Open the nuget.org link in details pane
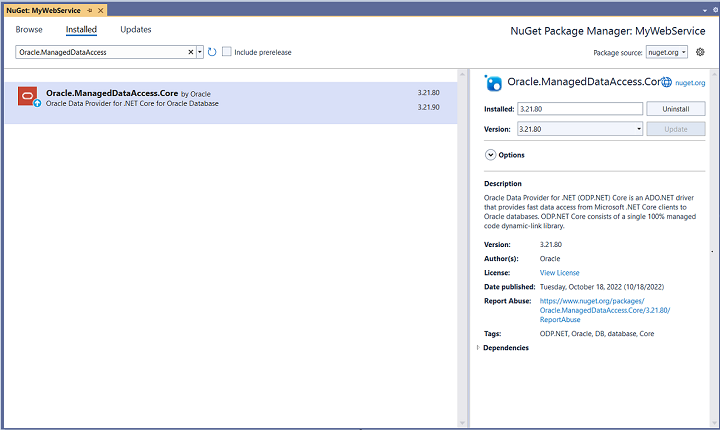Image resolution: width=720 pixels, height=430 pixels. pyautogui.click(x=690, y=83)
